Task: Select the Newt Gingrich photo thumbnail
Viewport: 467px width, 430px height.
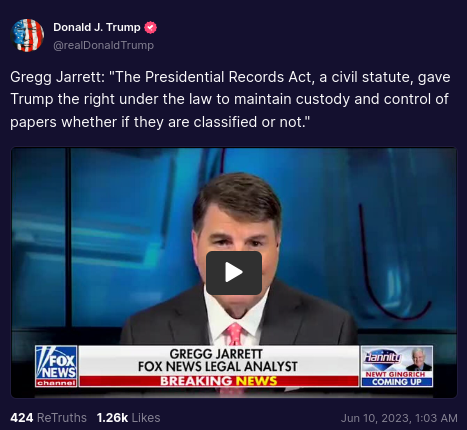Action: point(418,359)
